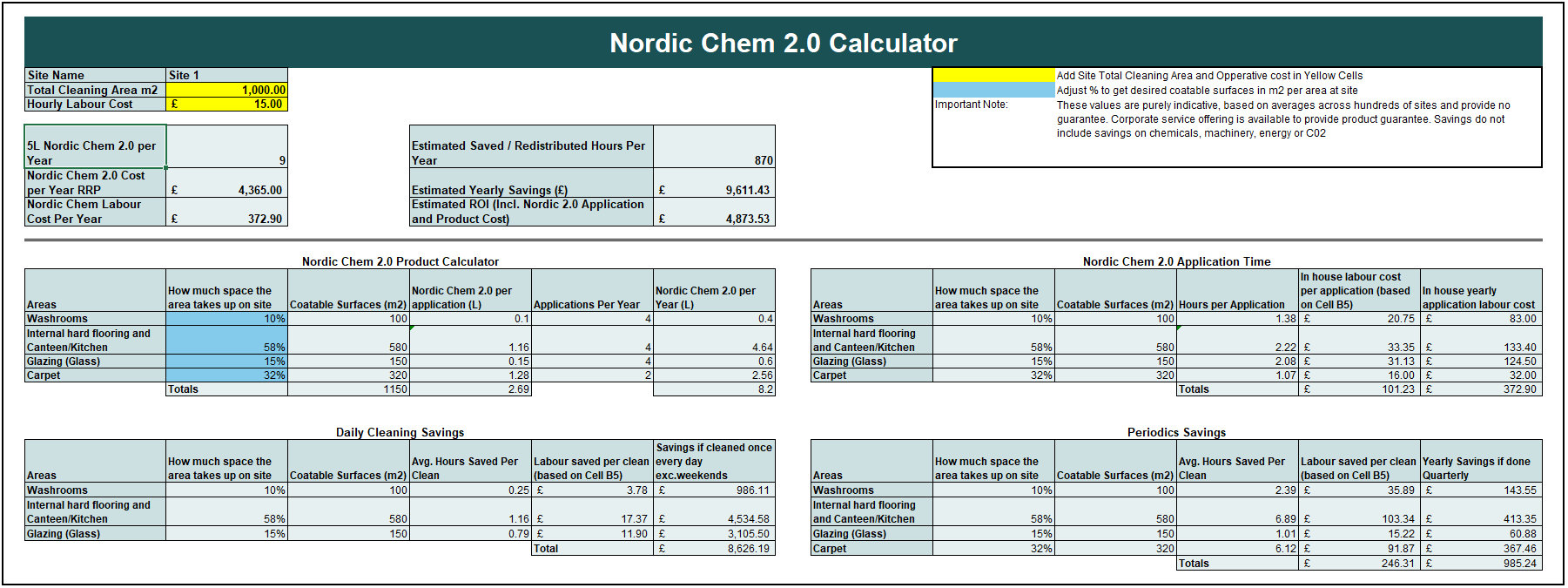The height and width of the screenshot is (588, 1568).
Task: Select Nordic Chem 2.0 per Year total 8.2
Action: coord(714,389)
